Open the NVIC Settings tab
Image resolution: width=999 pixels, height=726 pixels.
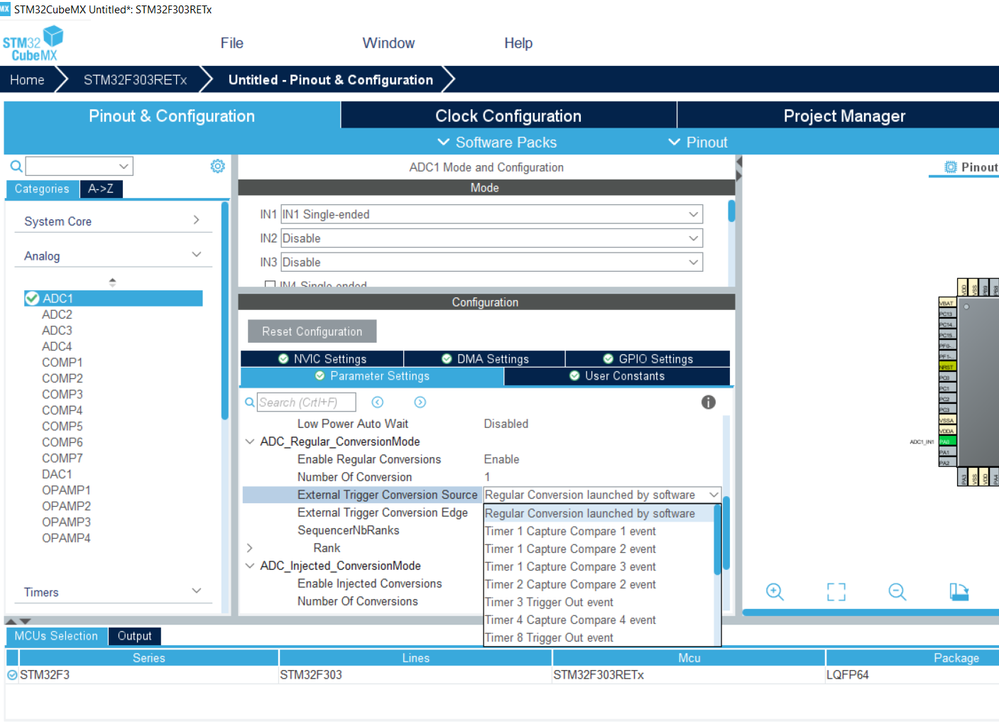pyautogui.click(x=322, y=359)
